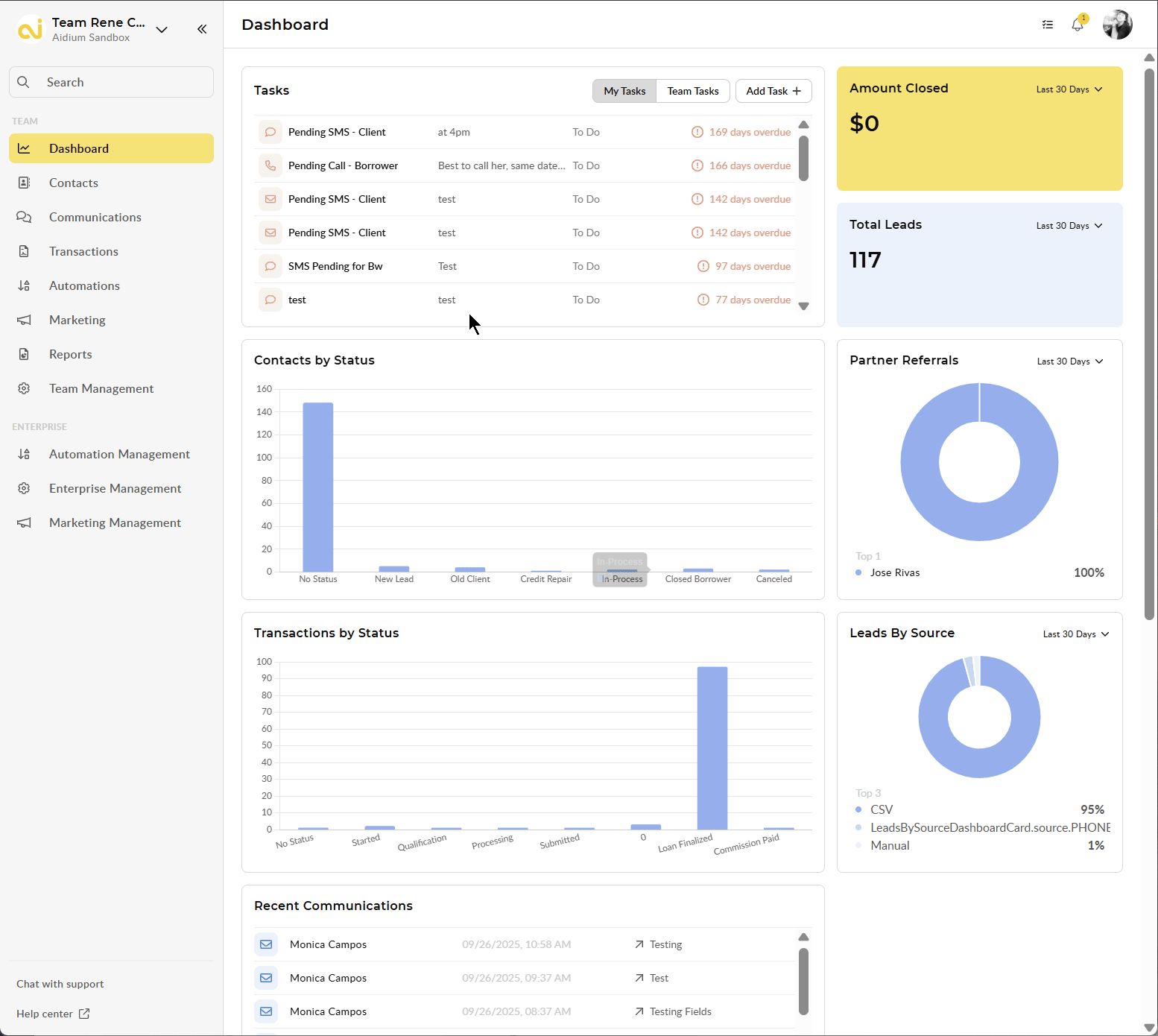The image size is (1158, 1036).
Task: Open the checklist icon in header
Action: click(1048, 25)
